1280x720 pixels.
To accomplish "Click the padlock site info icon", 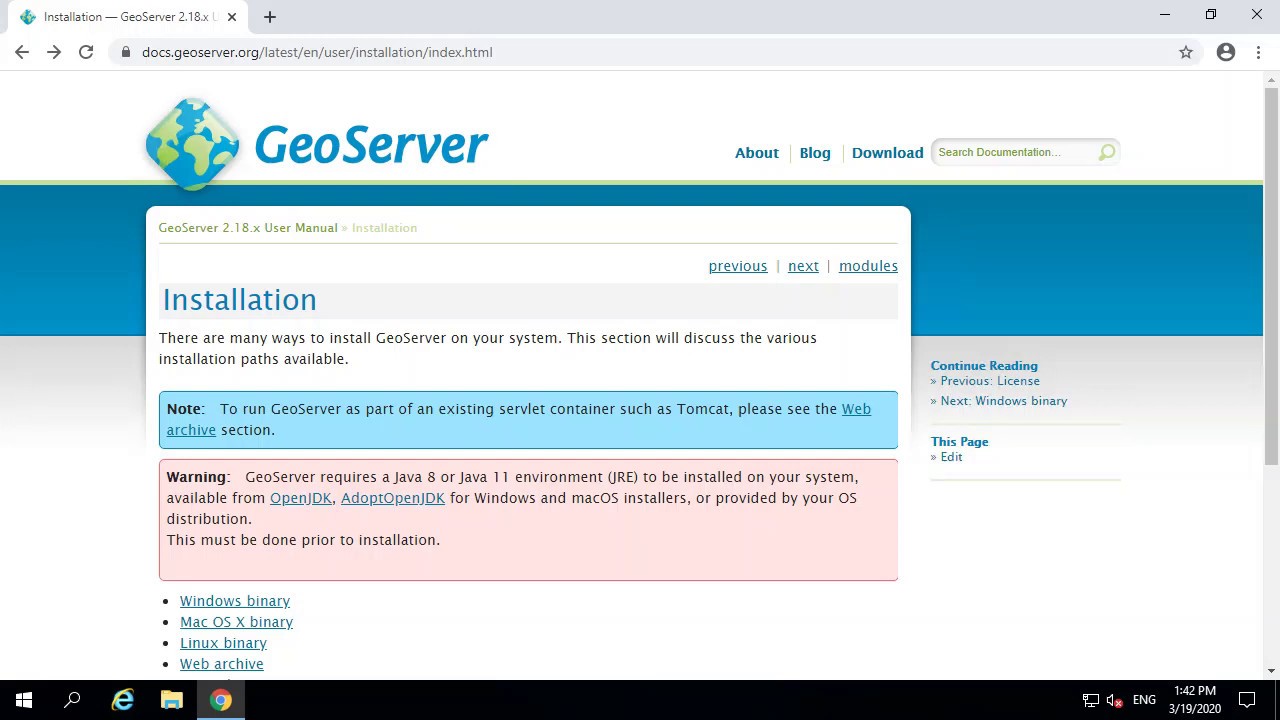I will click(x=125, y=52).
